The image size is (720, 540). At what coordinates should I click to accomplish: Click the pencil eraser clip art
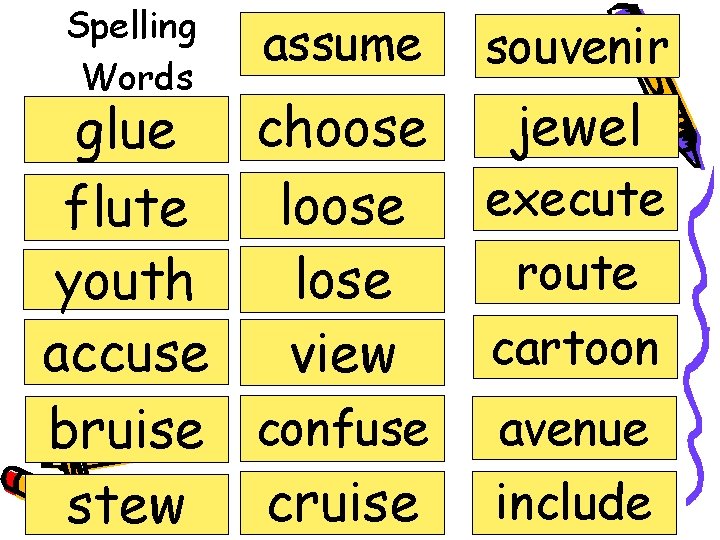[13, 484]
